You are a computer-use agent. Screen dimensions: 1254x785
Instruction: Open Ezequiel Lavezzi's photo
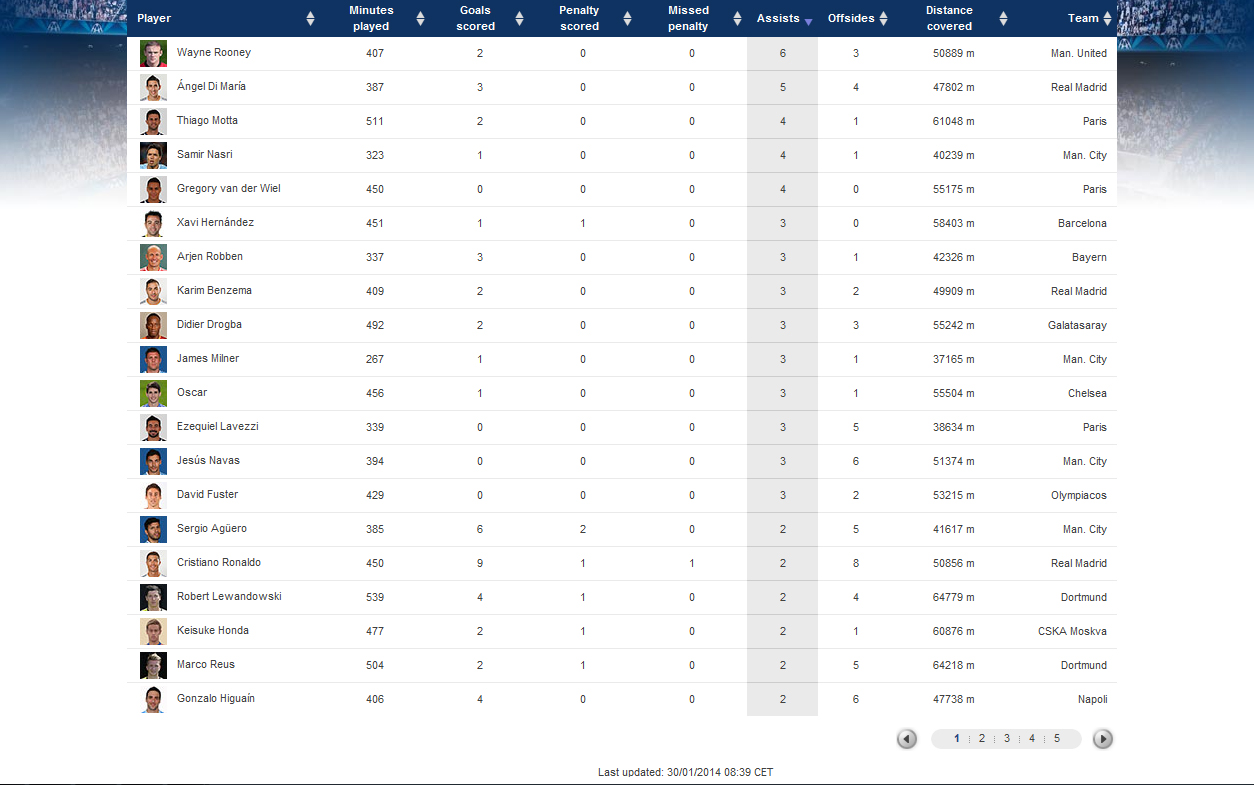[x=153, y=427]
